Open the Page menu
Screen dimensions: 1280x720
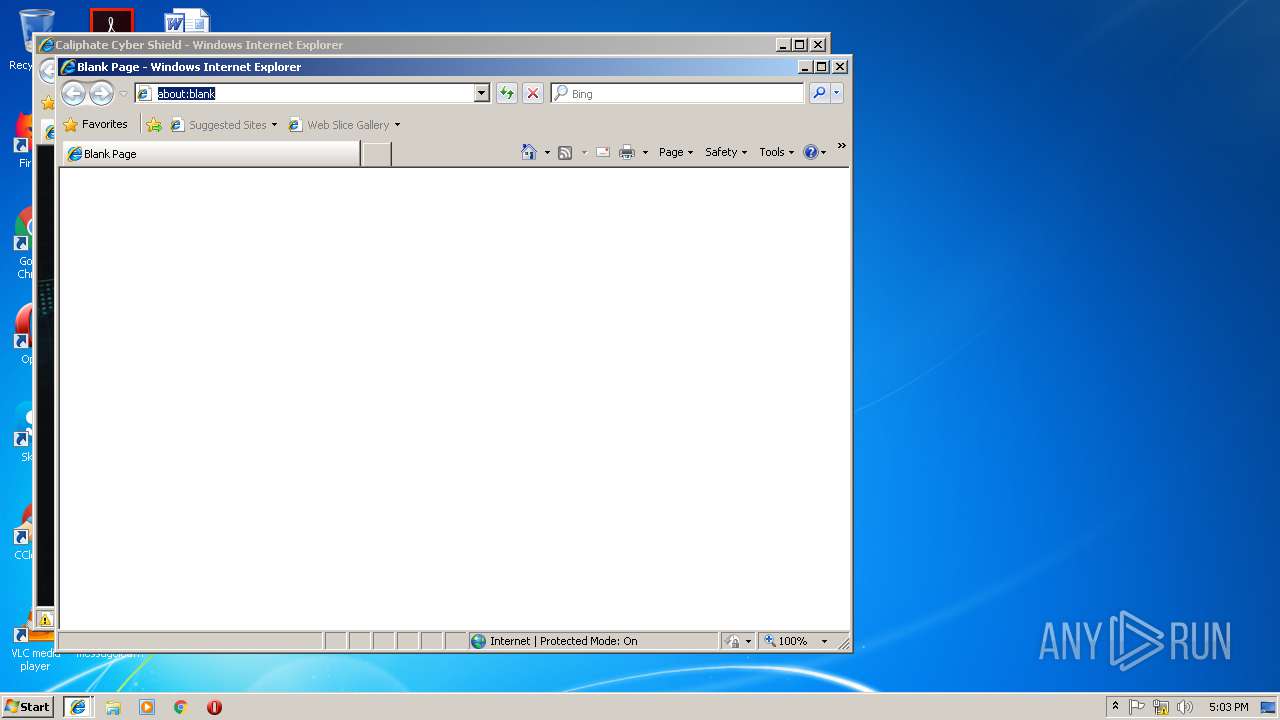pyautogui.click(x=676, y=152)
